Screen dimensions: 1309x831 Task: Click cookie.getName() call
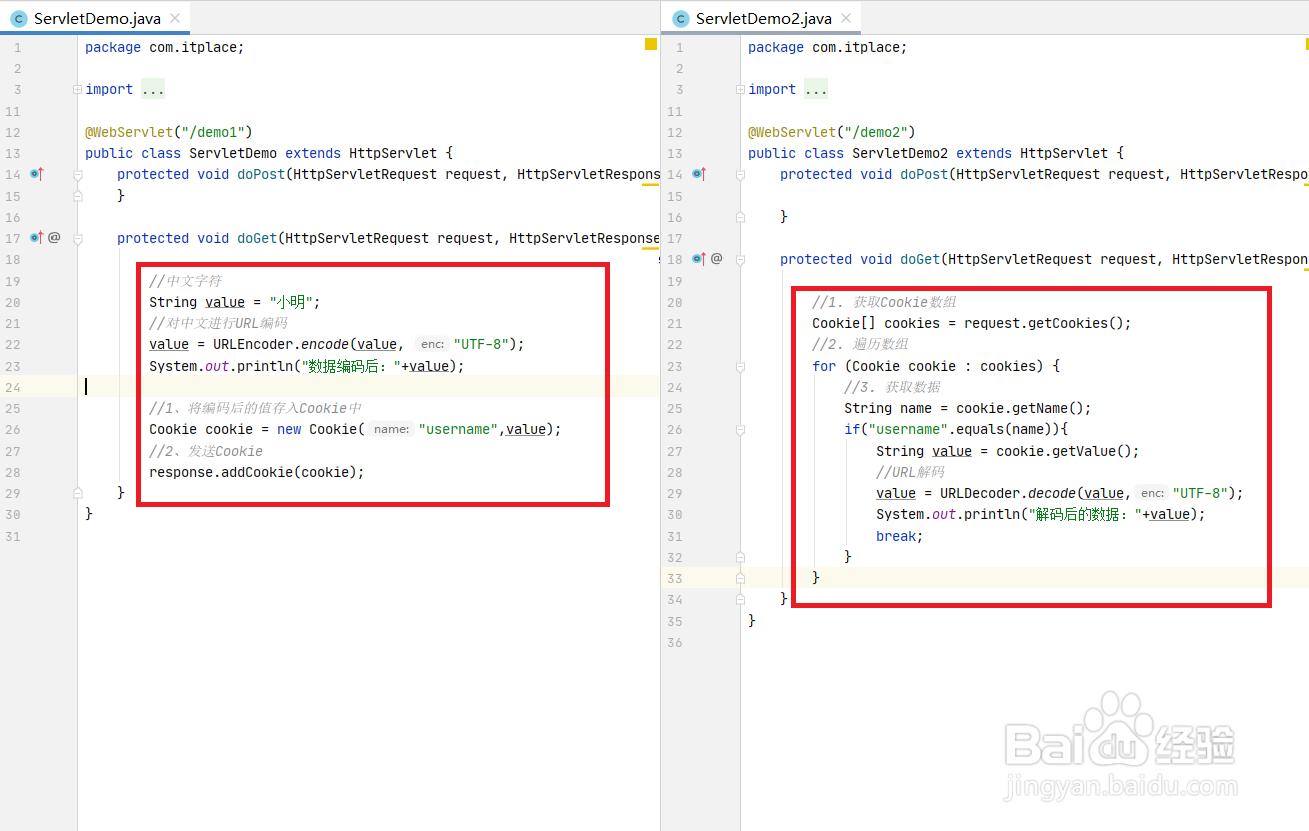tap(1020, 408)
